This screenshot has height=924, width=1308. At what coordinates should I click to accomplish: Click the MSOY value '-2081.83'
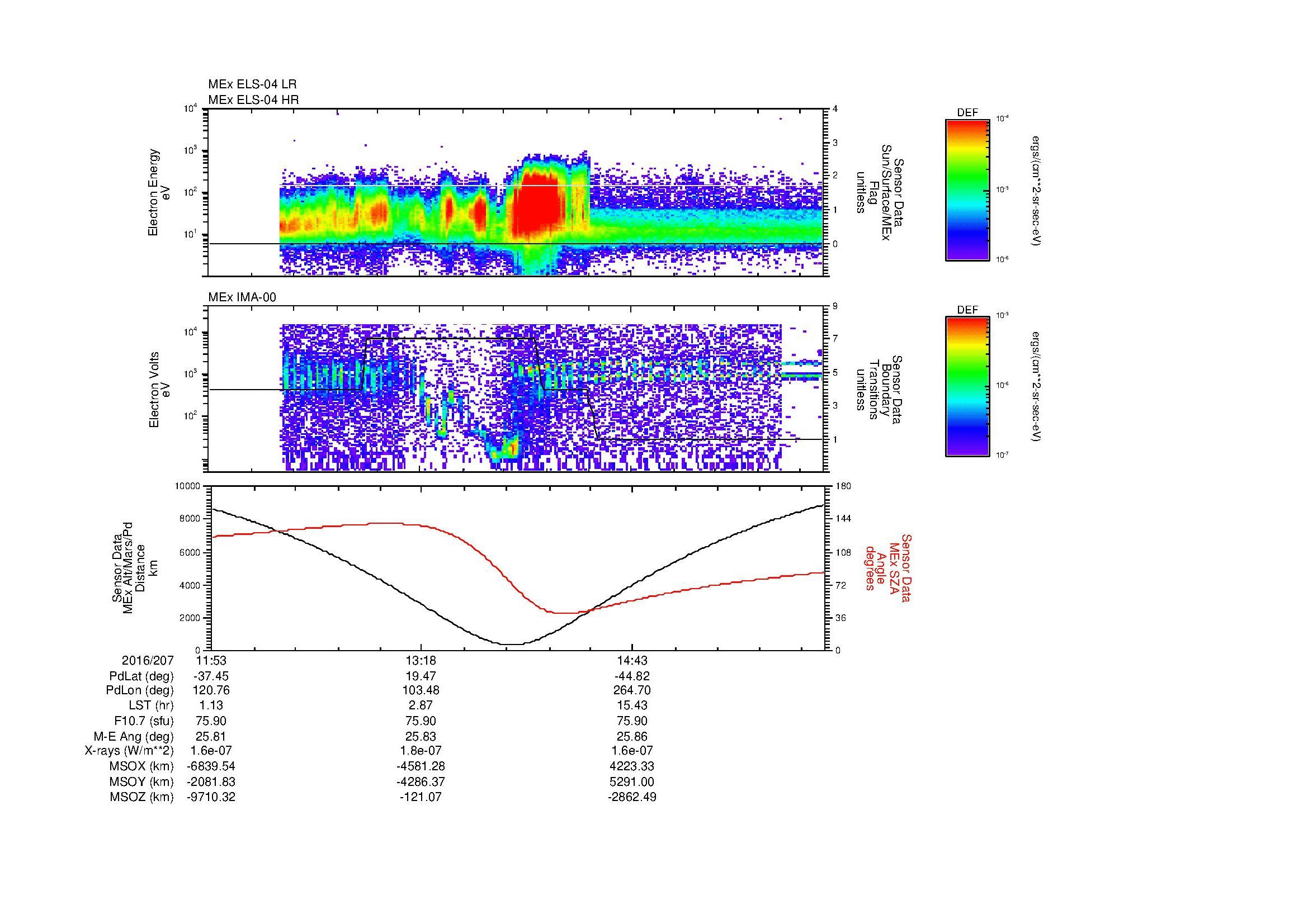pos(211,781)
